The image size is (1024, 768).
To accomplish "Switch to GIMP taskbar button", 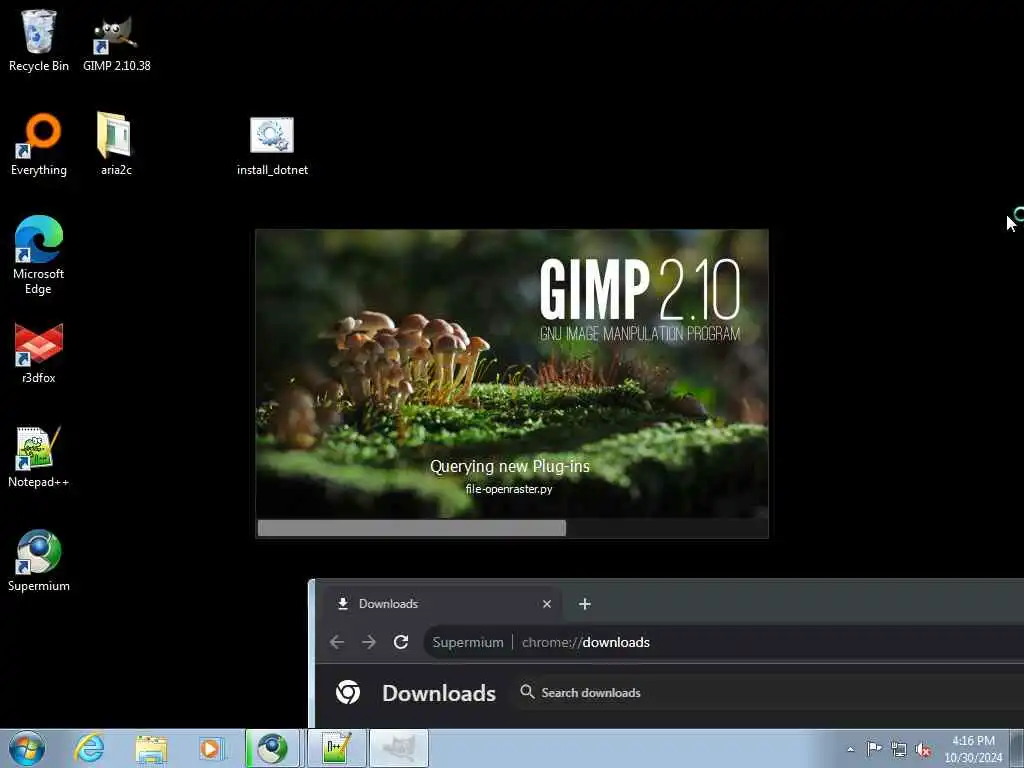I will point(399,748).
